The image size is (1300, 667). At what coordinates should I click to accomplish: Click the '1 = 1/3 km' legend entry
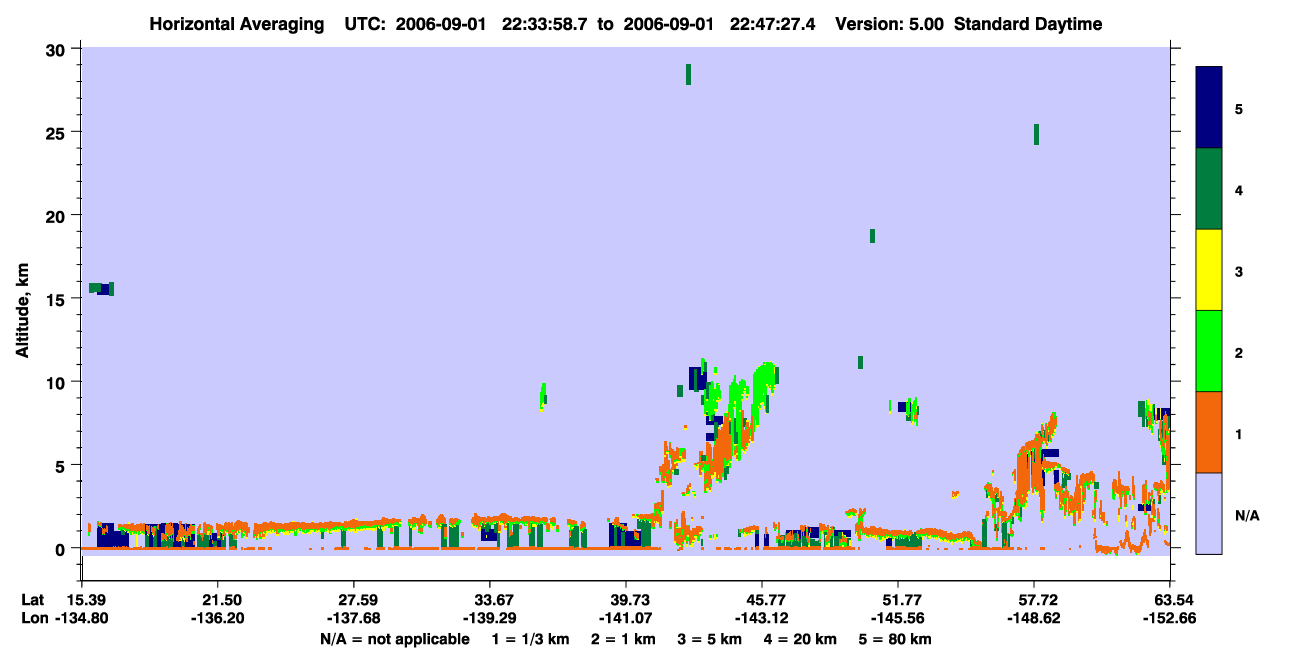[x=531, y=639]
